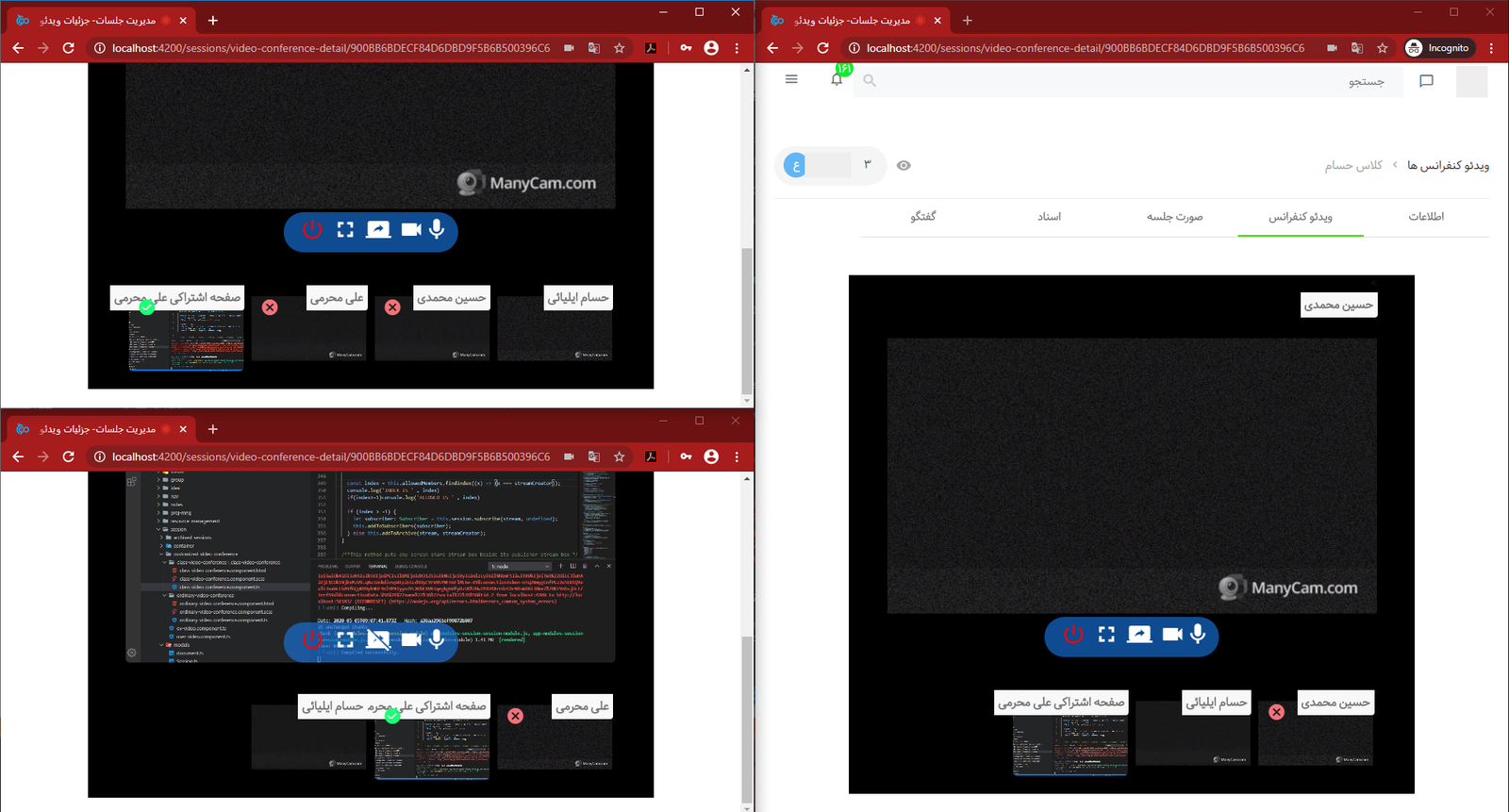Click the red power button in right window
The height and width of the screenshot is (812, 1509).
click(1073, 635)
